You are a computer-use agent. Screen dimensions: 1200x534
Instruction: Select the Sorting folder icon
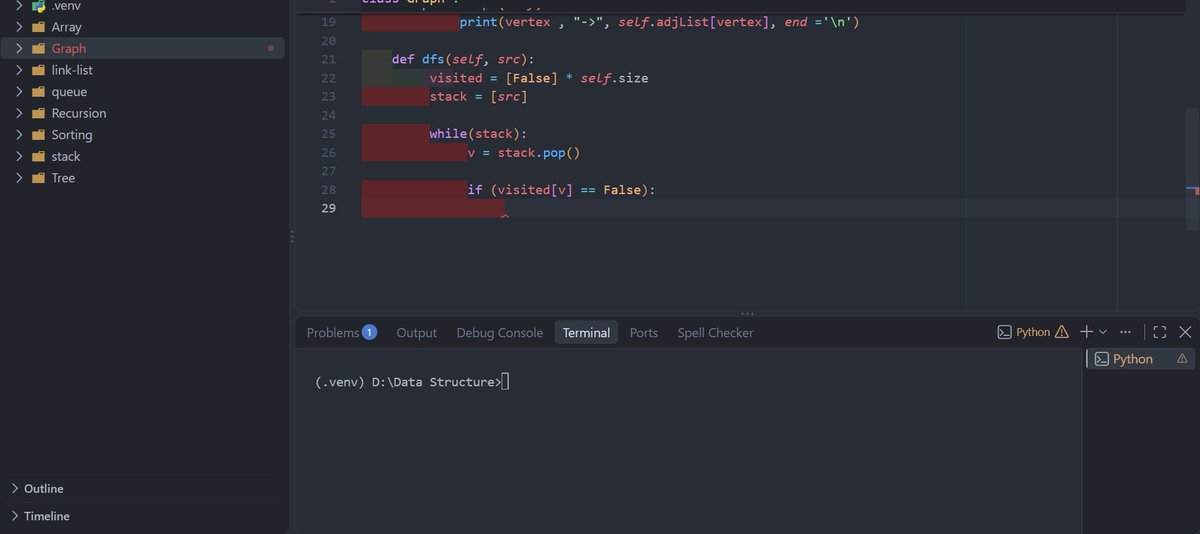pos(39,135)
